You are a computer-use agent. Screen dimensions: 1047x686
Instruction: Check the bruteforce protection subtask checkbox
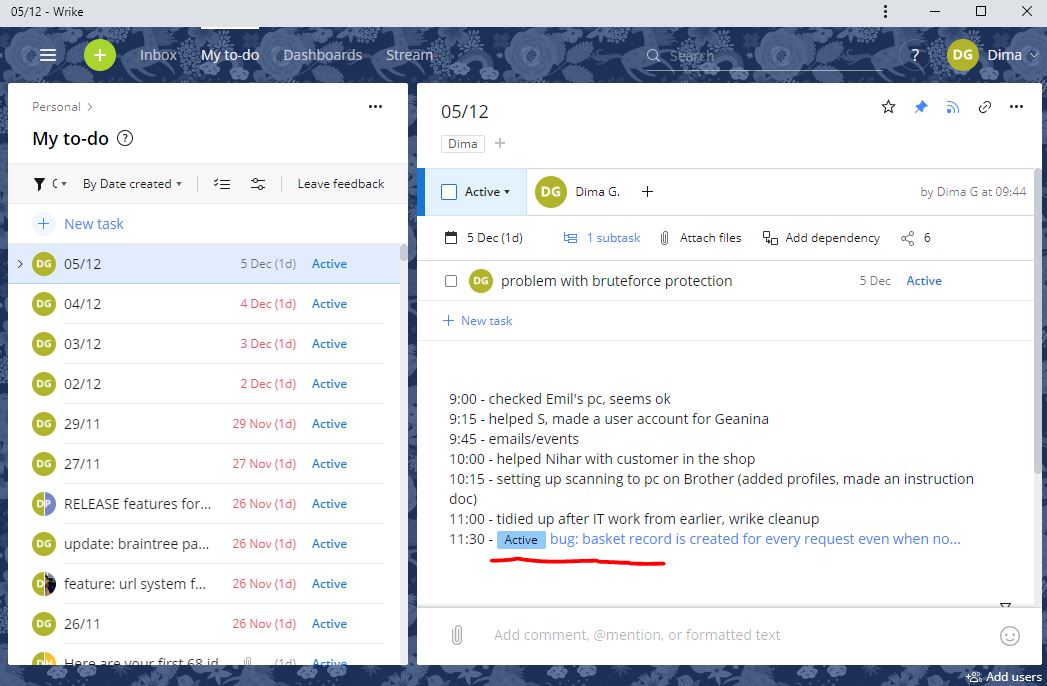451,281
